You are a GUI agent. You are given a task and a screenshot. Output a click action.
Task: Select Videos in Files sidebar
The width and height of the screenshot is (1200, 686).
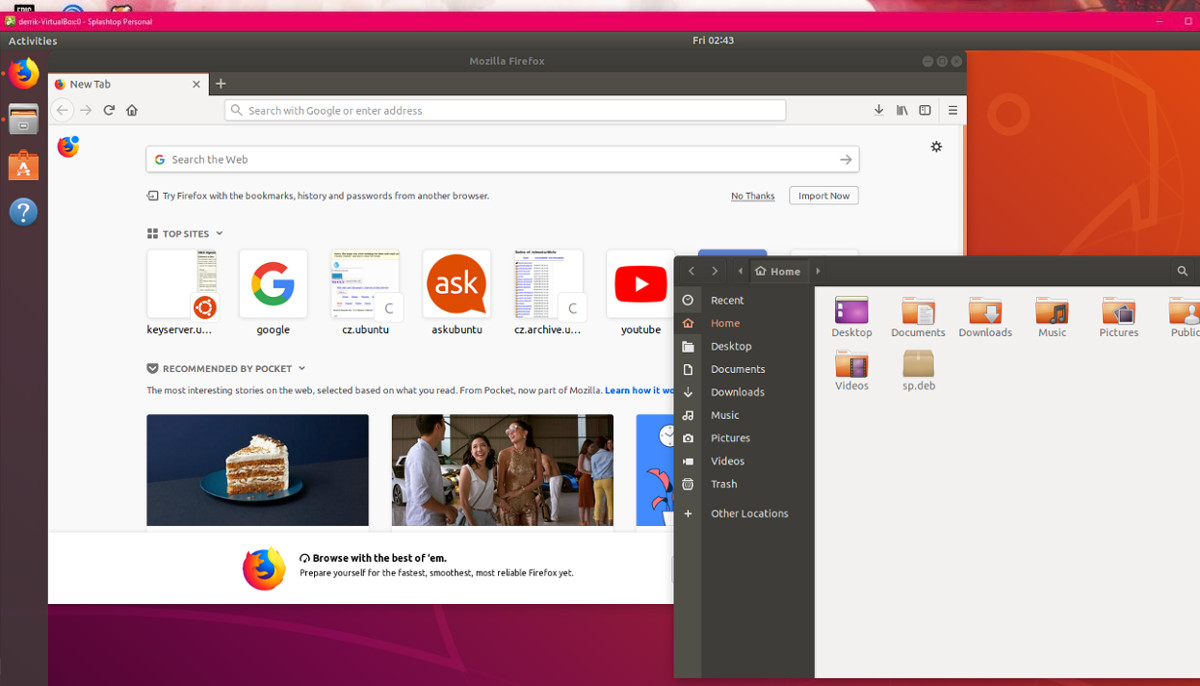click(744, 461)
